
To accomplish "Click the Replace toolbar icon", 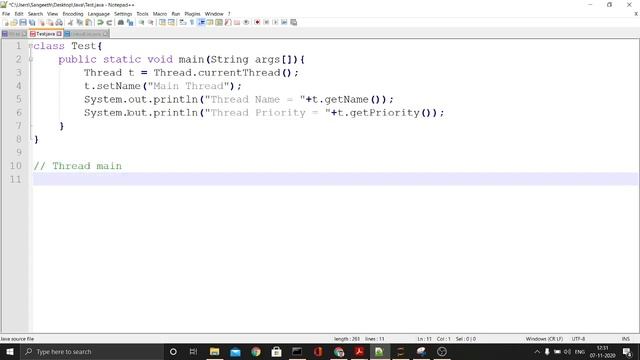I will [130, 22].
